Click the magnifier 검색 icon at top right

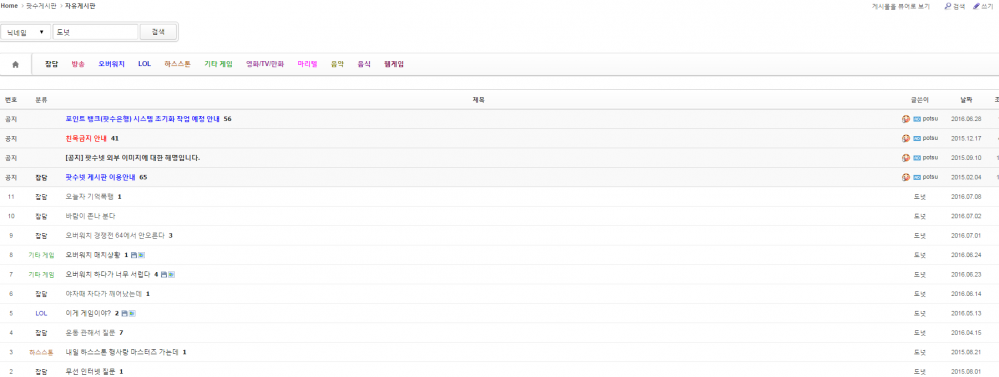[x=948, y=6]
